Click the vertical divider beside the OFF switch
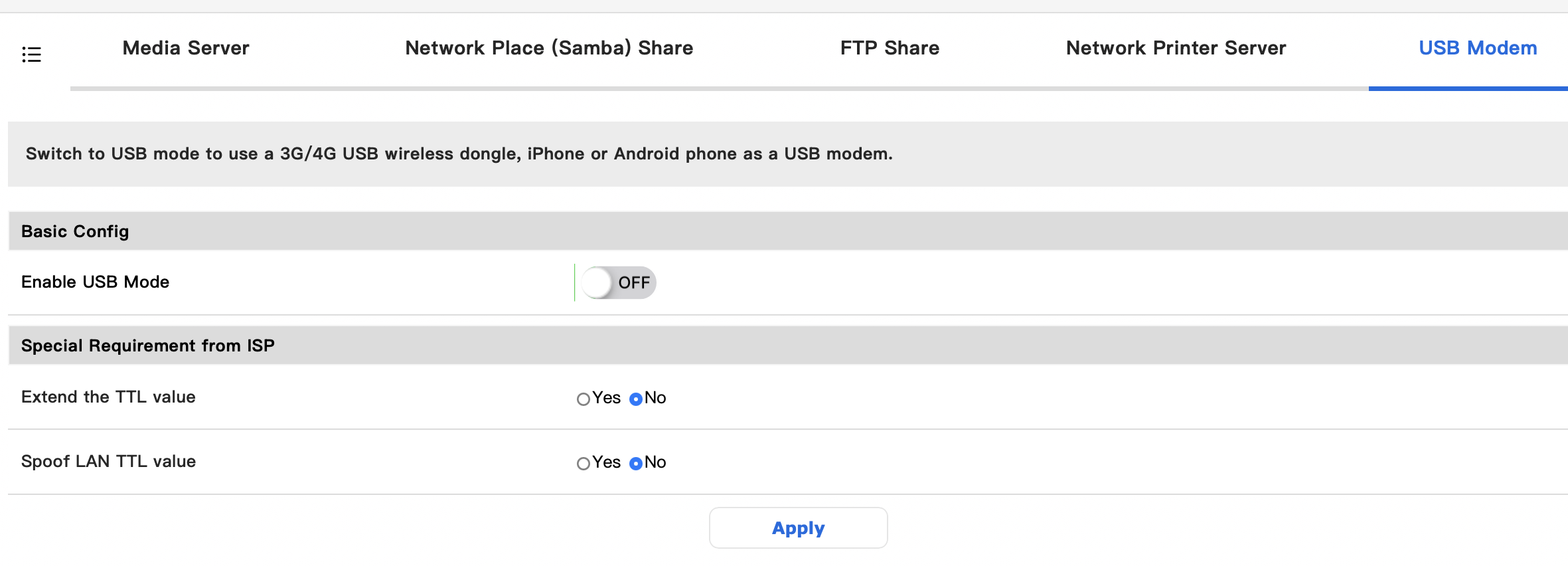 pyautogui.click(x=574, y=282)
